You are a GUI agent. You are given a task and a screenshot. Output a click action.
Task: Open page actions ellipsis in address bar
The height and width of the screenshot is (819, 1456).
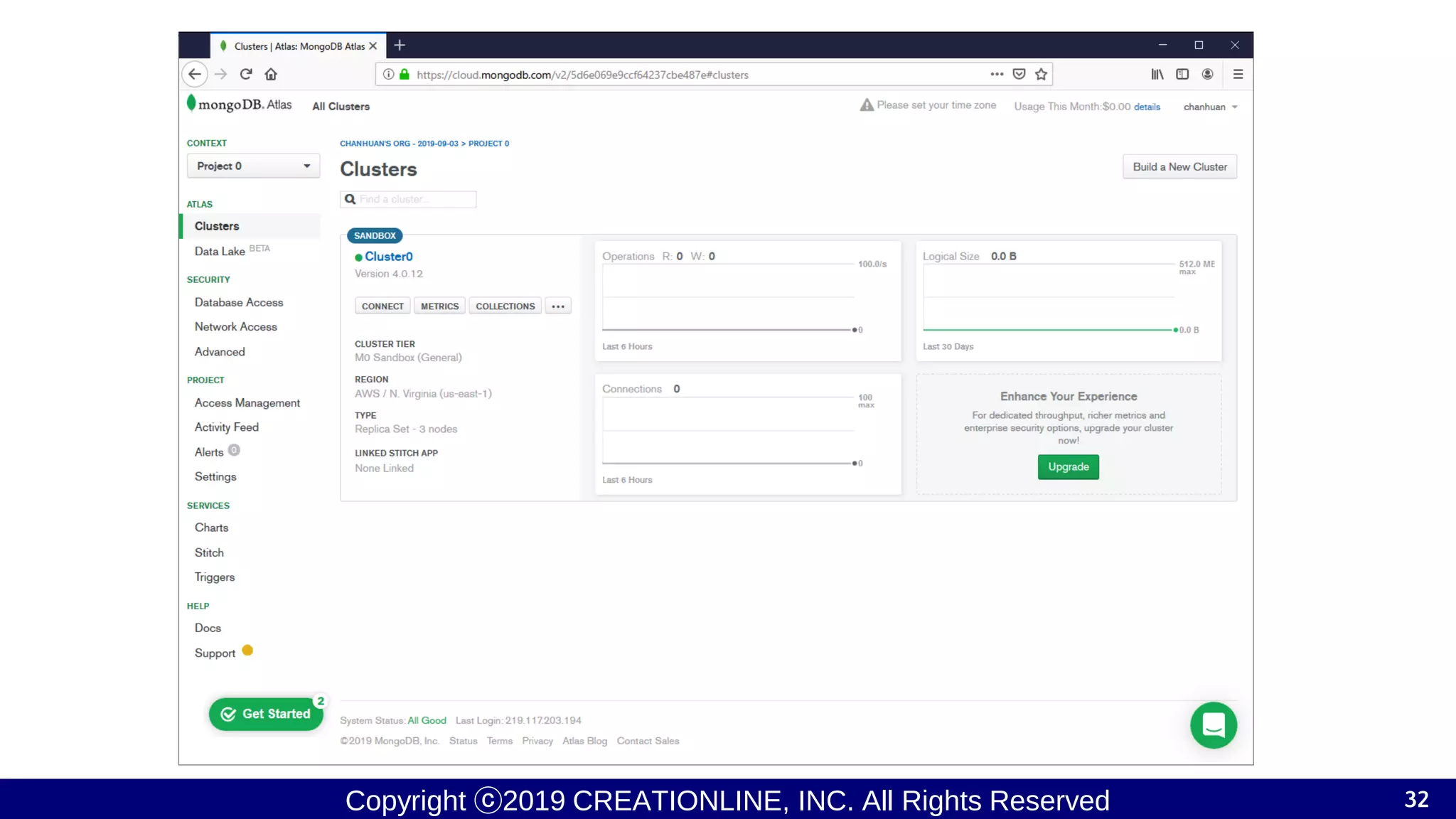997,74
